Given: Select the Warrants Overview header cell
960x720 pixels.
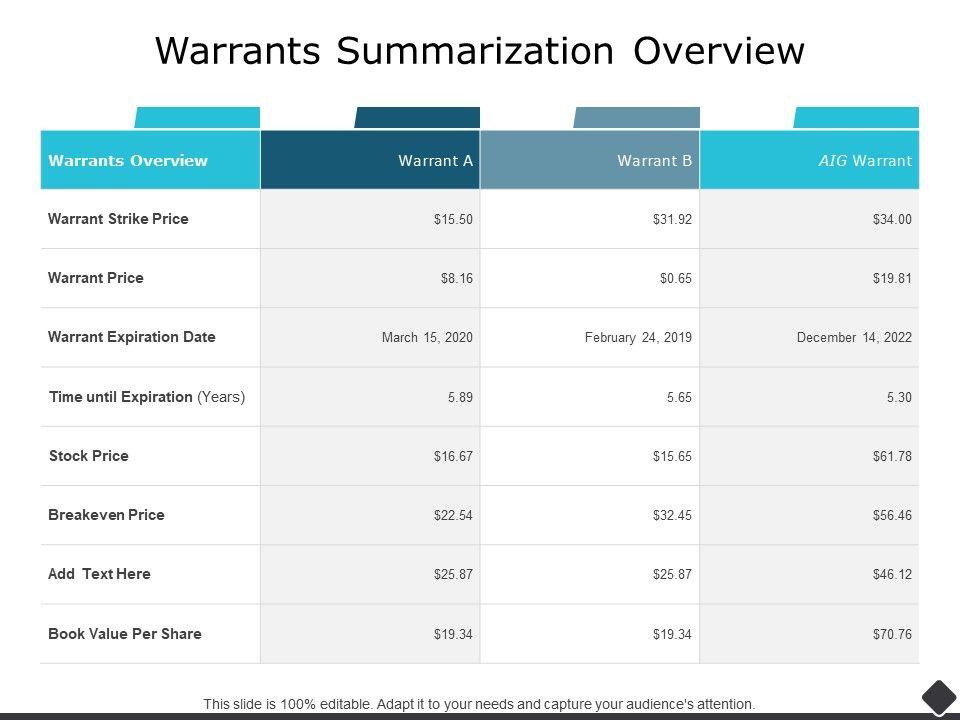Looking at the screenshot, I should coord(129,160).
